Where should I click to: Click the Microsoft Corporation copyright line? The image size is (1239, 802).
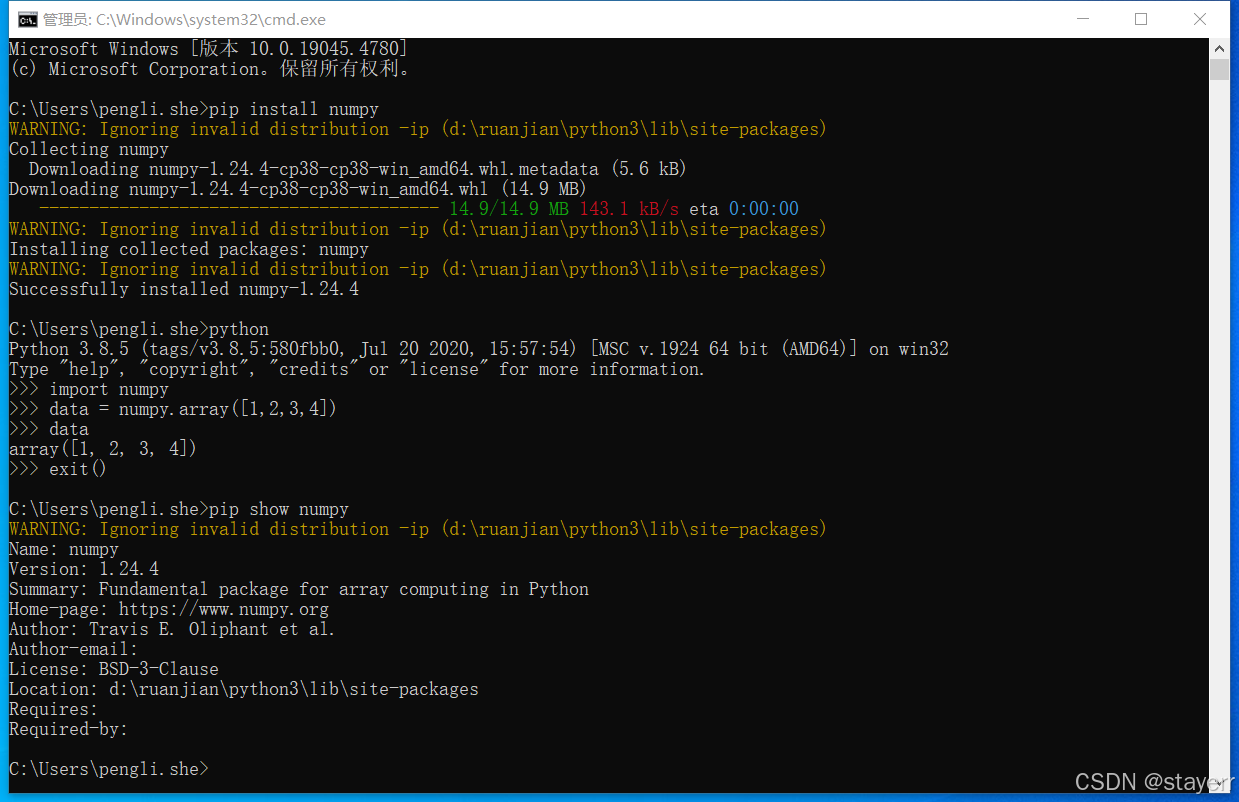(x=209, y=69)
